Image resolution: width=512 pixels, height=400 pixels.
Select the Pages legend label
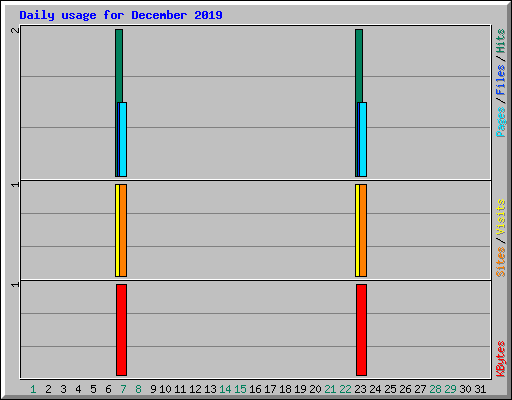pos(500,122)
